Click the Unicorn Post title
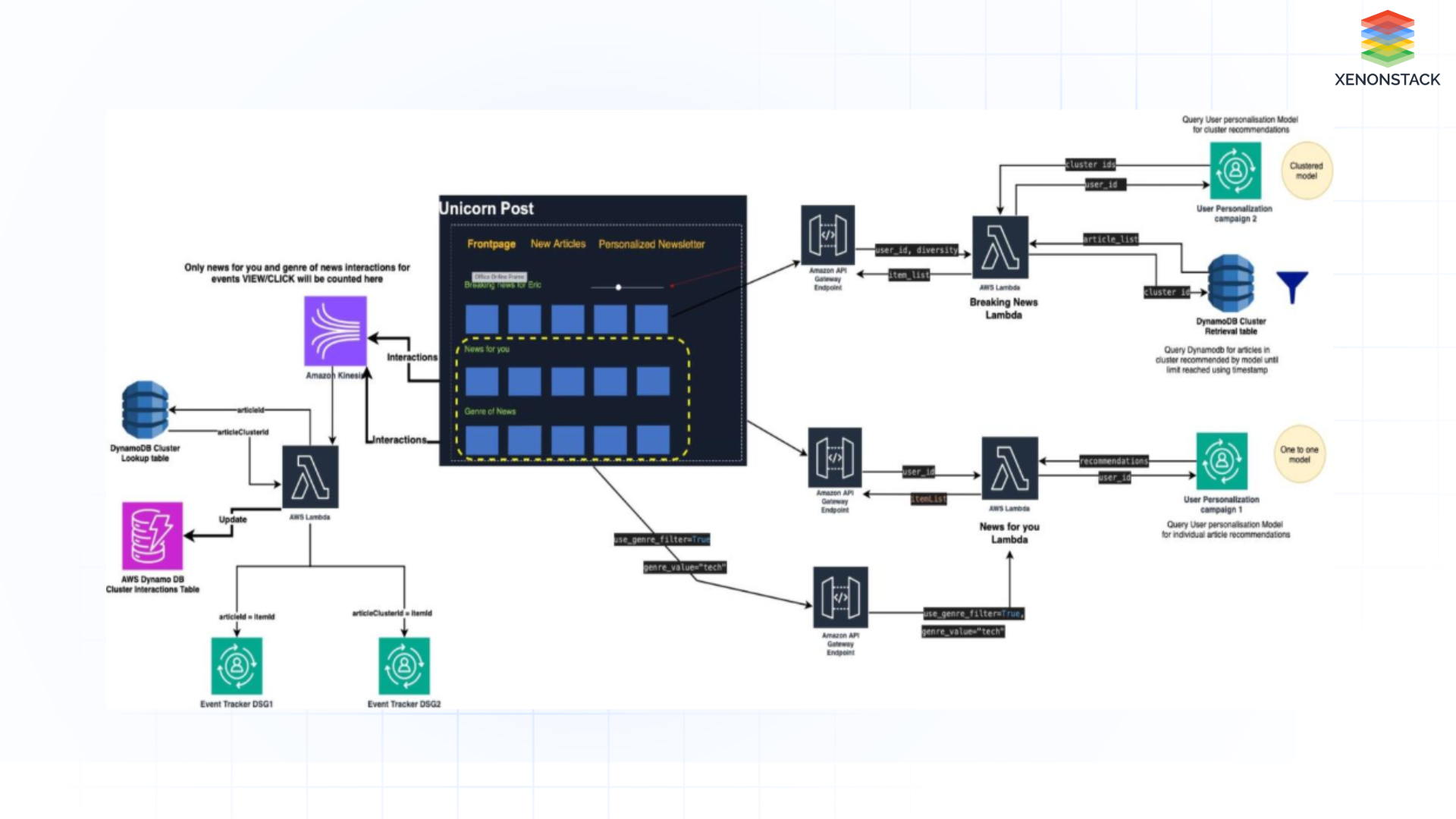Image resolution: width=1456 pixels, height=819 pixels. click(x=486, y=209)
